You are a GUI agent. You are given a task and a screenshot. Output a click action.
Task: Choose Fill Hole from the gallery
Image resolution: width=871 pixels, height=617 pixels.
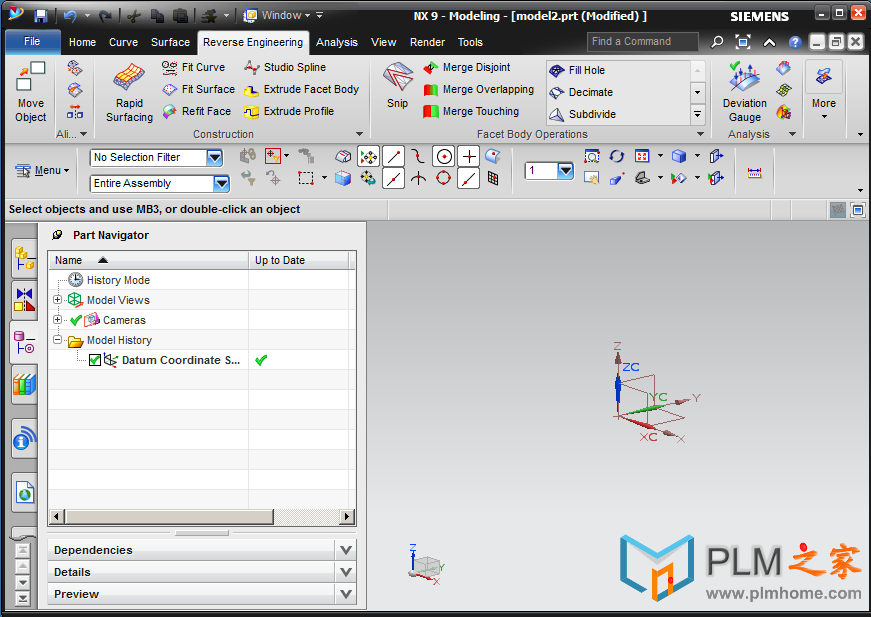pos(577,71)
